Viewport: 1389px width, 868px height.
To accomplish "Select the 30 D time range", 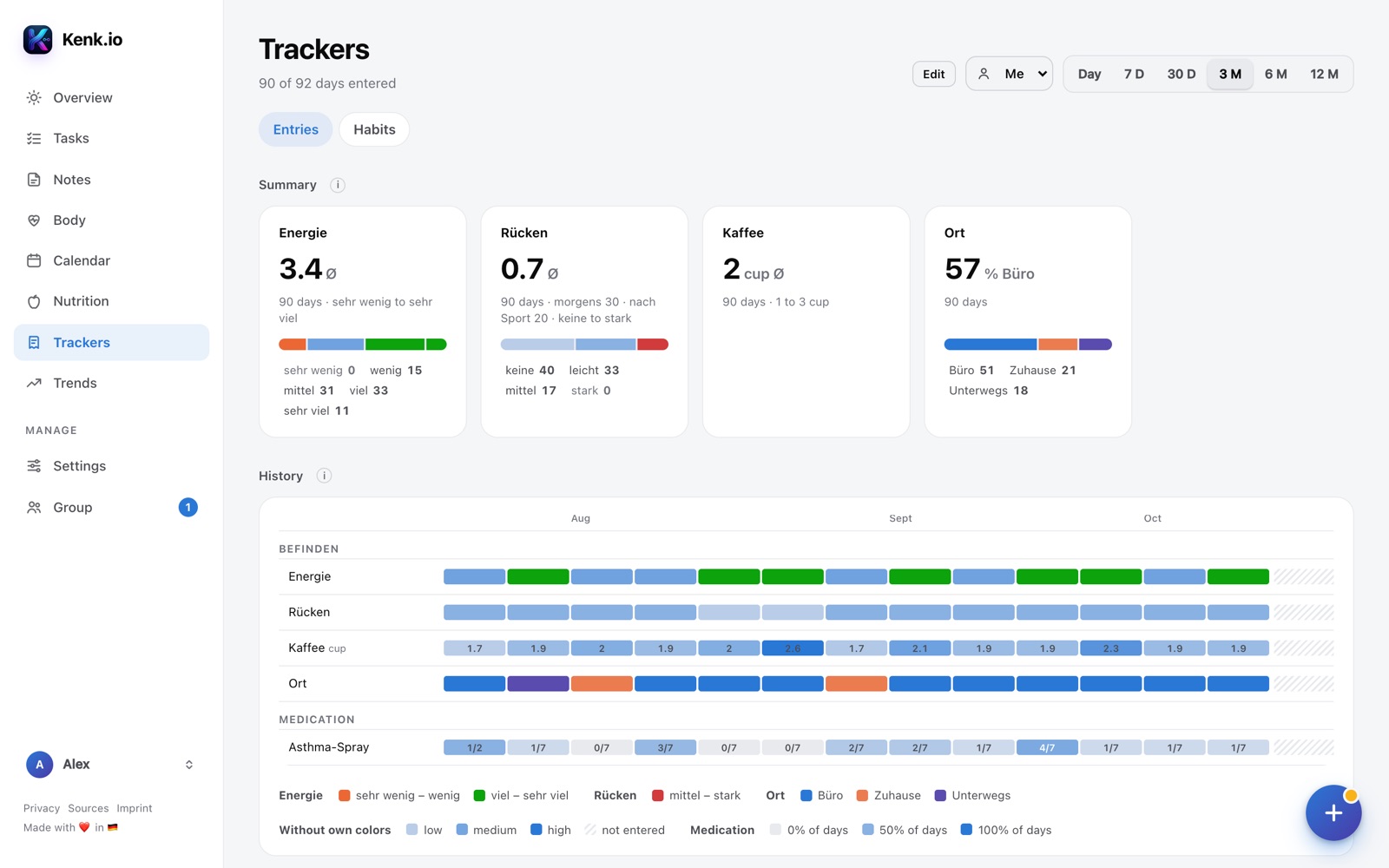I will (1181, 74).
